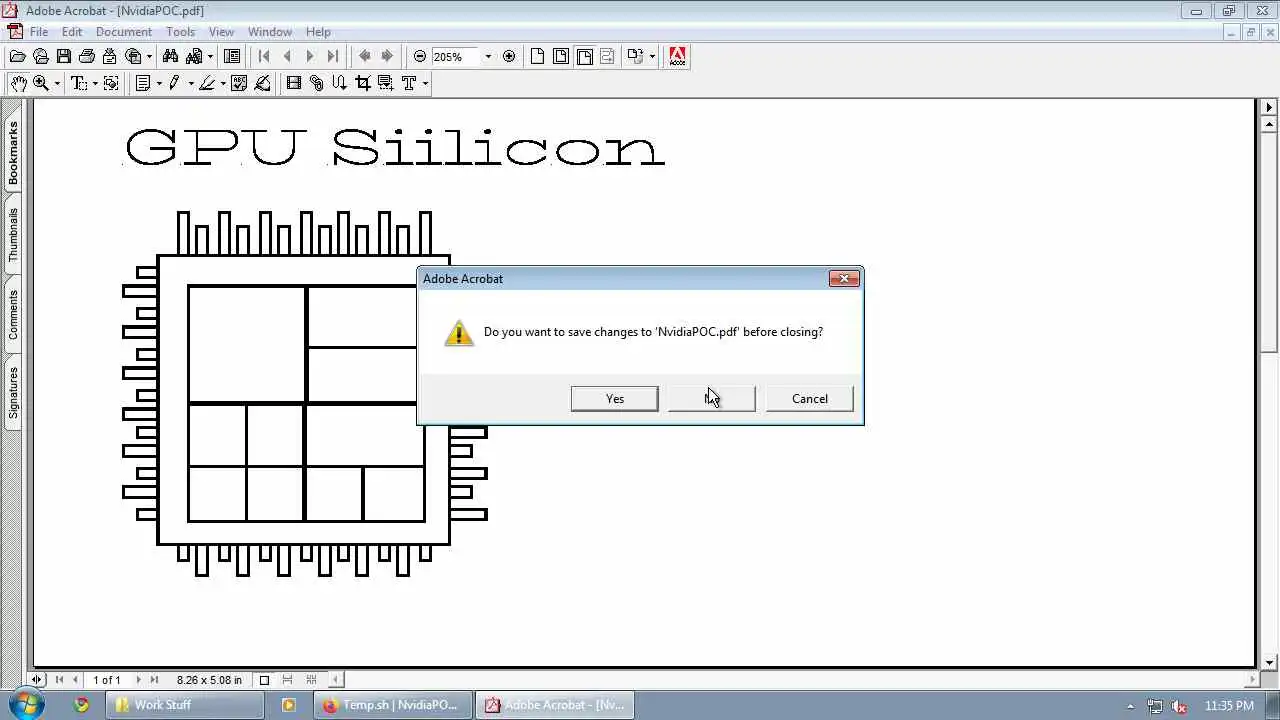The width and height of the screenshot is (1280, 720).
Task: Expand the Text Select tool dropdown arrow
Action: tap(95, 84)
